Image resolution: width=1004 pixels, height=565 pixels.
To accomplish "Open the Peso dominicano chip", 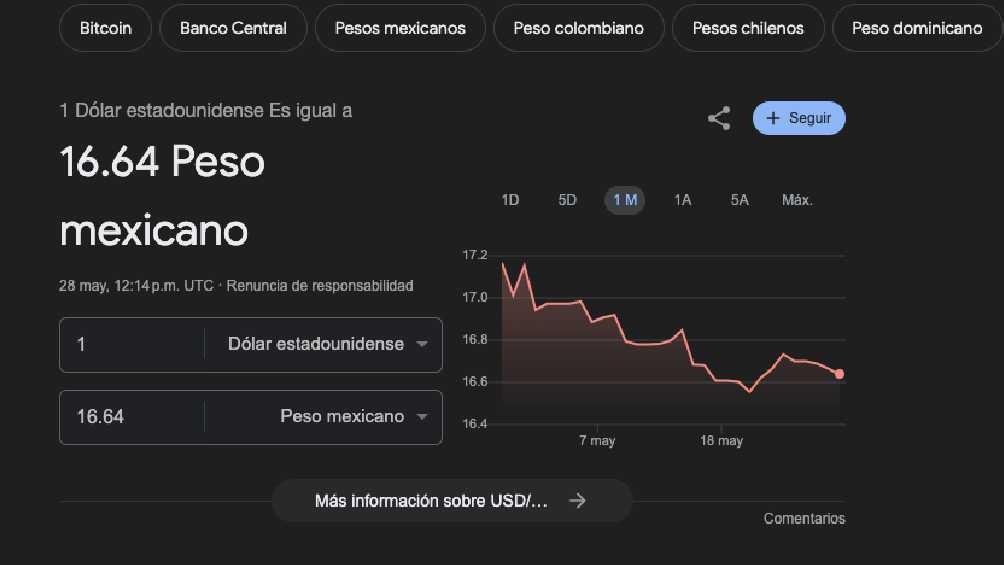I will pyautogui.click(x=917, y=28).
